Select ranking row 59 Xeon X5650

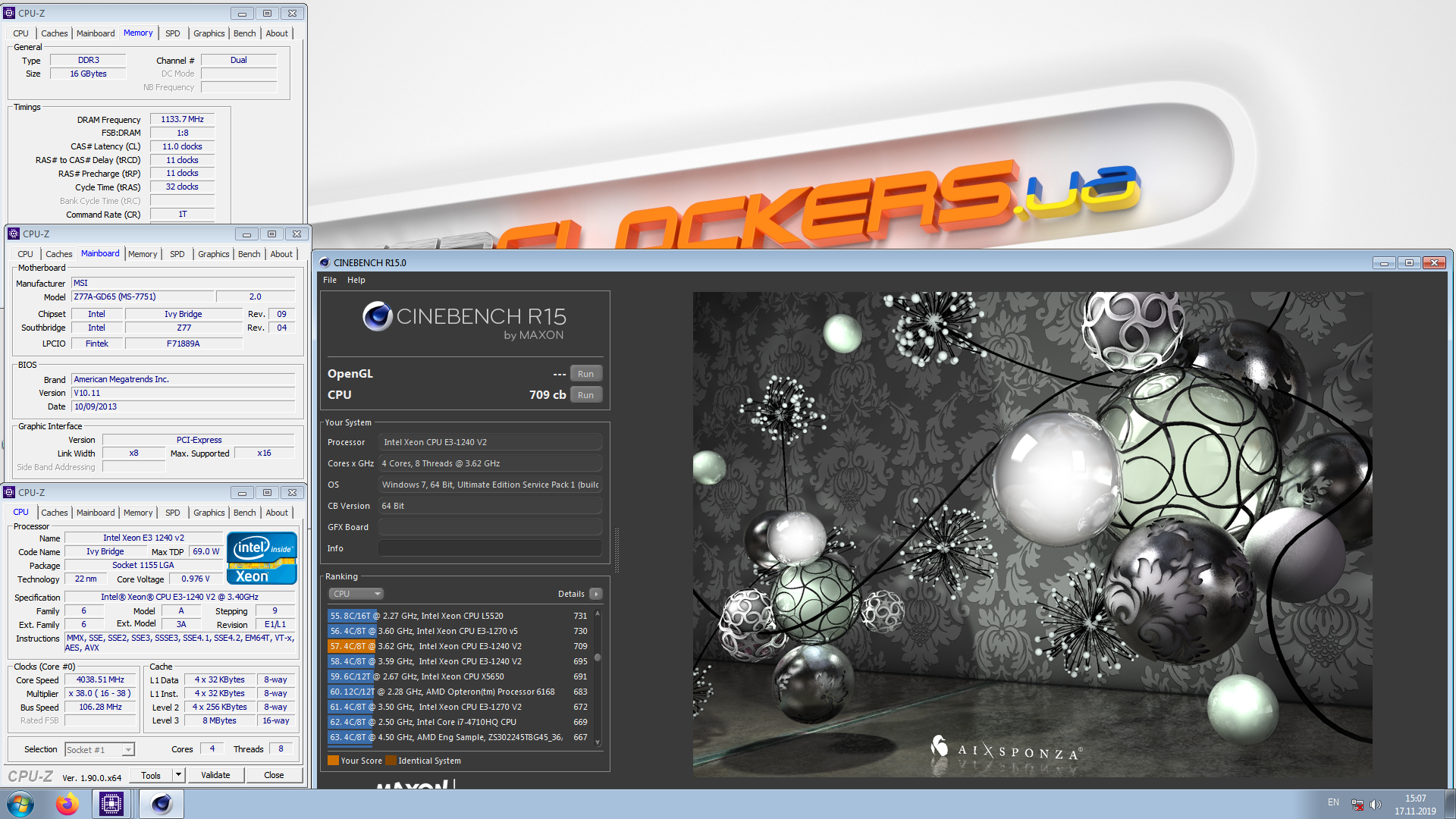point(459,676)
